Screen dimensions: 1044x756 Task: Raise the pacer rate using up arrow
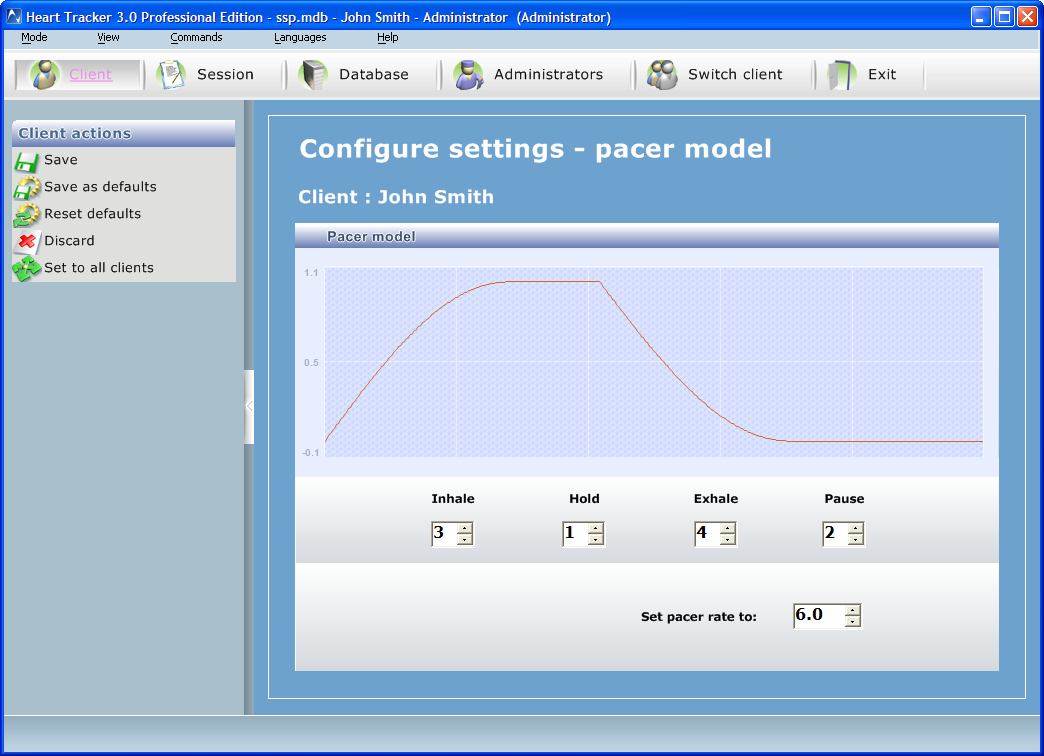[x=852, y=610]
